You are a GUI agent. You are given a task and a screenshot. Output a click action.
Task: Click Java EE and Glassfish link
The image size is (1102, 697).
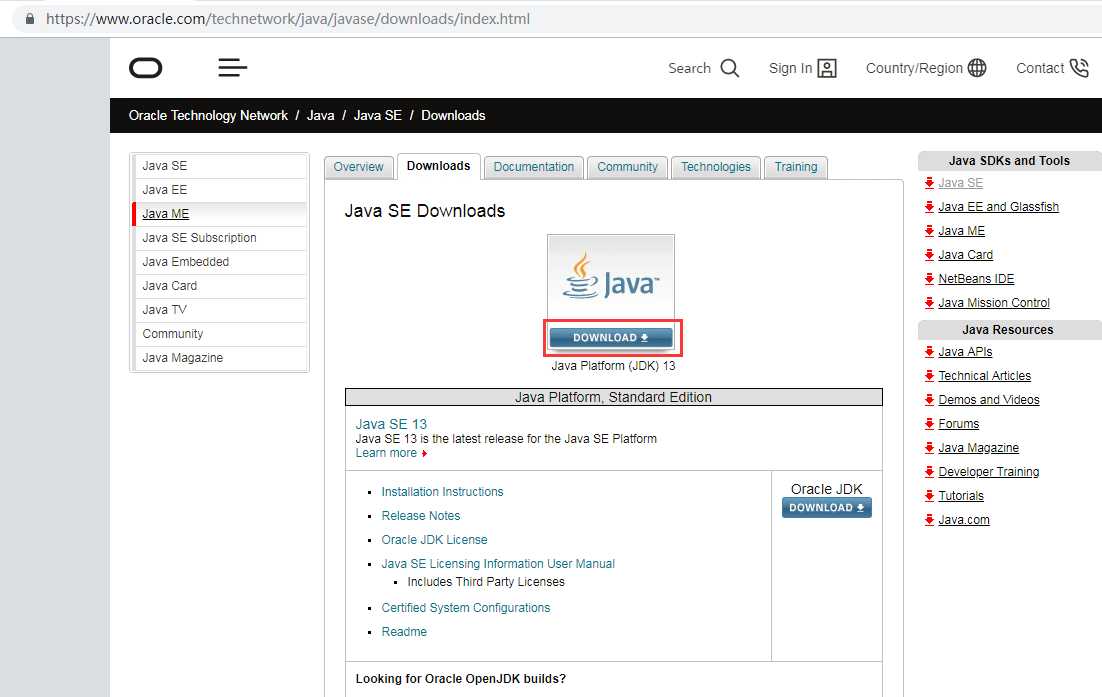tap(998, 207)
